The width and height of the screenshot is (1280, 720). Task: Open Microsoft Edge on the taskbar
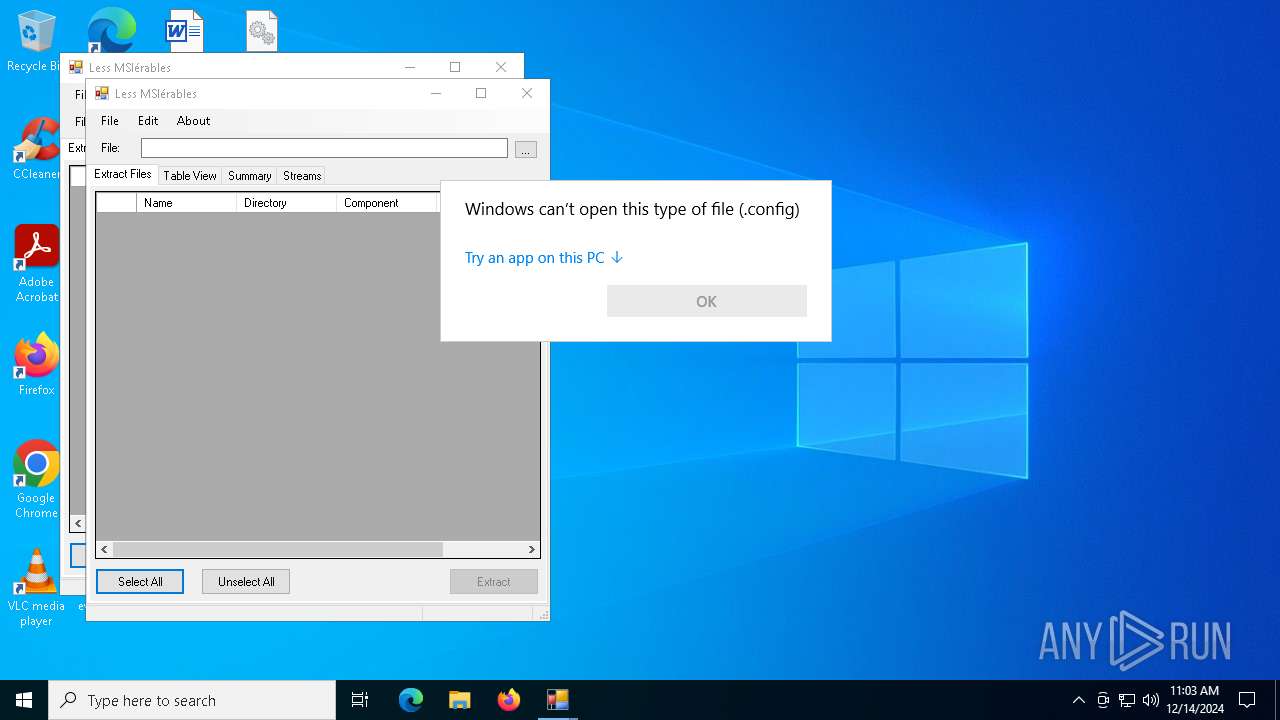pos(411,700)
